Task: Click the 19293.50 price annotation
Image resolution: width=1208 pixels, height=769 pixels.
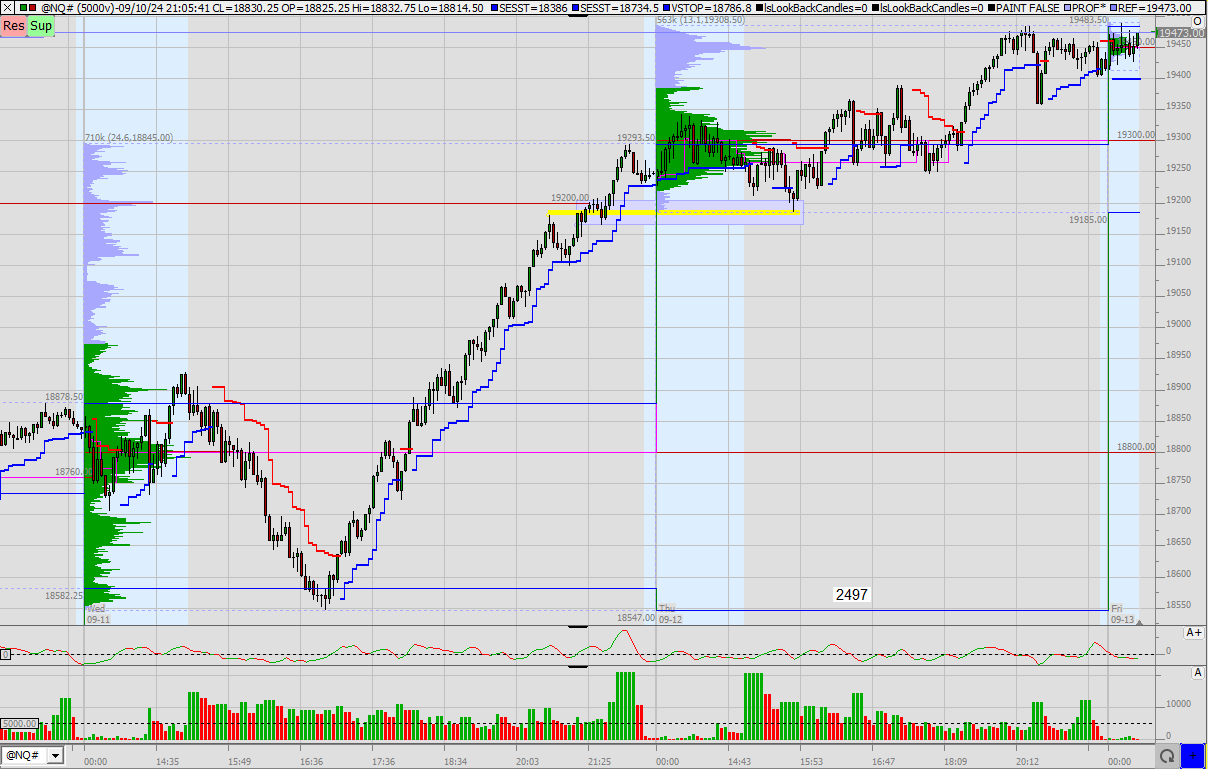Action: 636,138
